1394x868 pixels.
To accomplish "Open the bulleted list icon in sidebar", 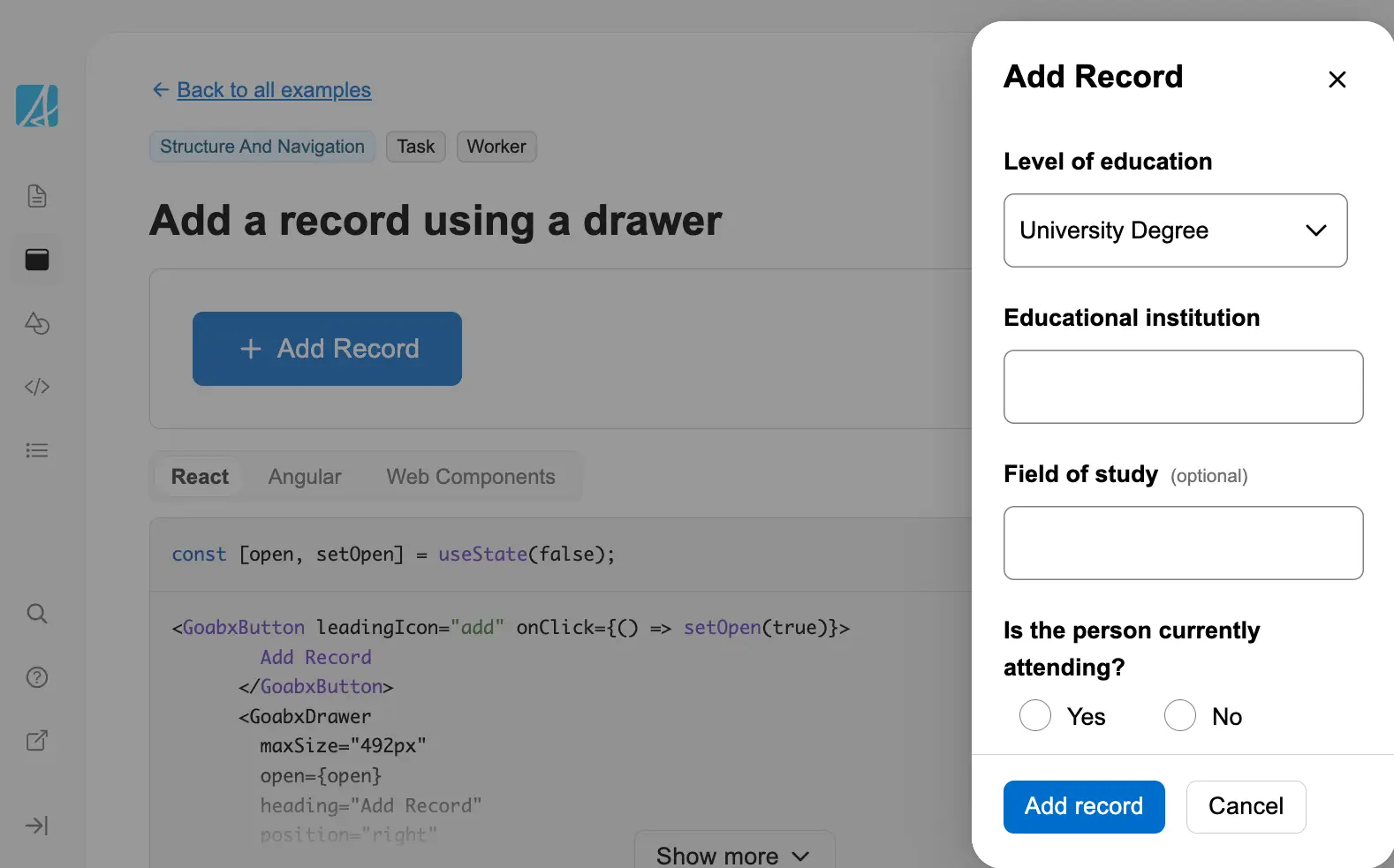I will point(37,450).
